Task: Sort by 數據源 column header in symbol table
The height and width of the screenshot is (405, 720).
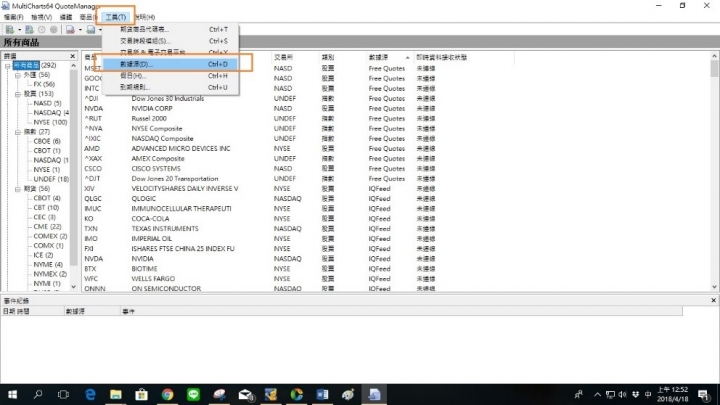Action: (x=389, y=57)
